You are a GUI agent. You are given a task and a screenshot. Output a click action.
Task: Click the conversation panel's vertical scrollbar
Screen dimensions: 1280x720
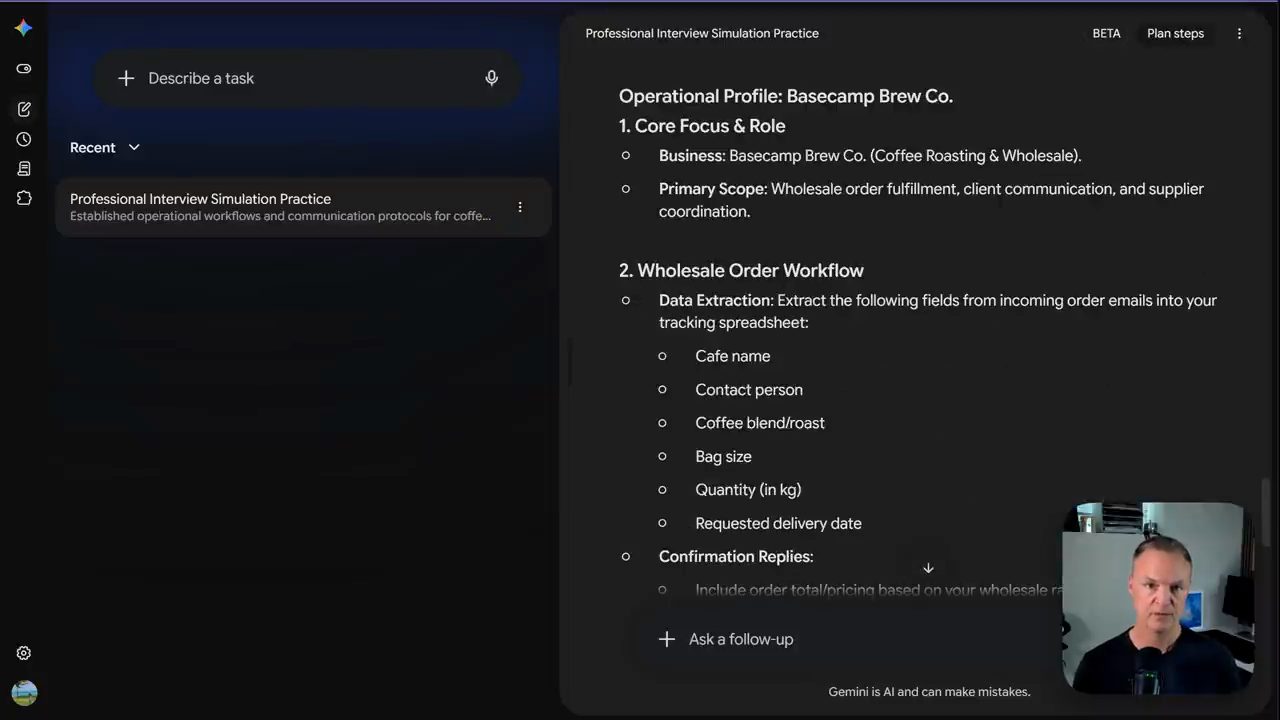click(1267, 512)
